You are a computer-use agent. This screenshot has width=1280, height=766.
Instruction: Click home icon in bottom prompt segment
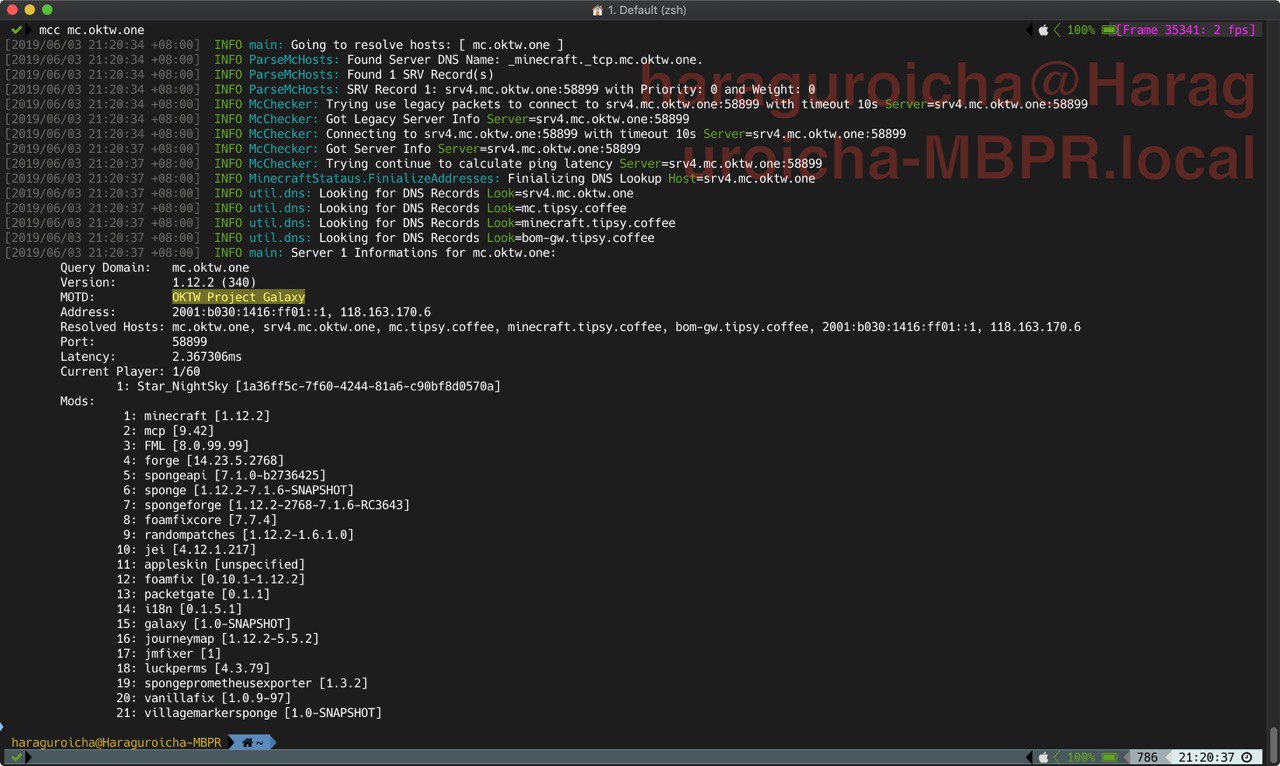pos(248,743)
